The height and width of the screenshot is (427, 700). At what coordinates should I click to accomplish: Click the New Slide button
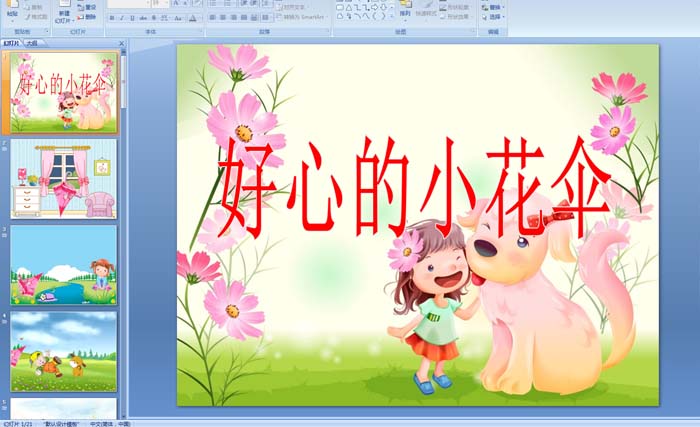(x=64, y=13)
